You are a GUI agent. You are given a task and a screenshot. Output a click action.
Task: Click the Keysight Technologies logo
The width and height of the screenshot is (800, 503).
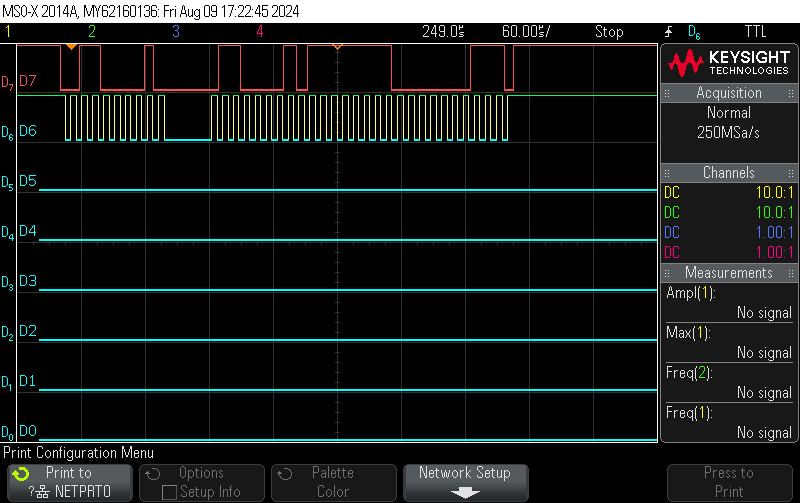(729, 63)
